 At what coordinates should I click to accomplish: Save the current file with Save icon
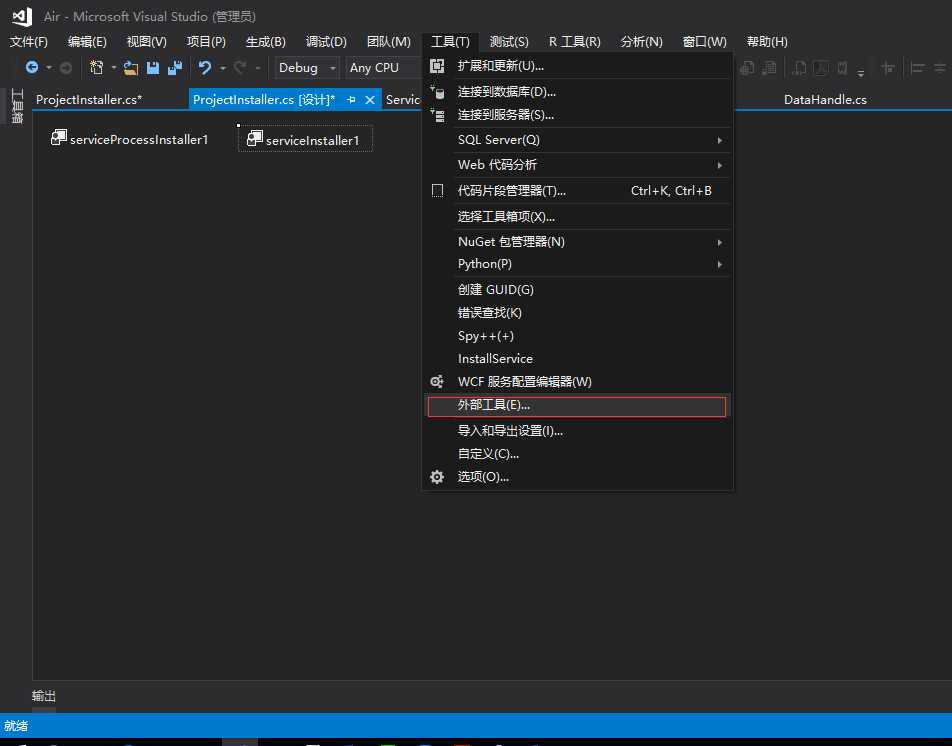pos(153,67)
